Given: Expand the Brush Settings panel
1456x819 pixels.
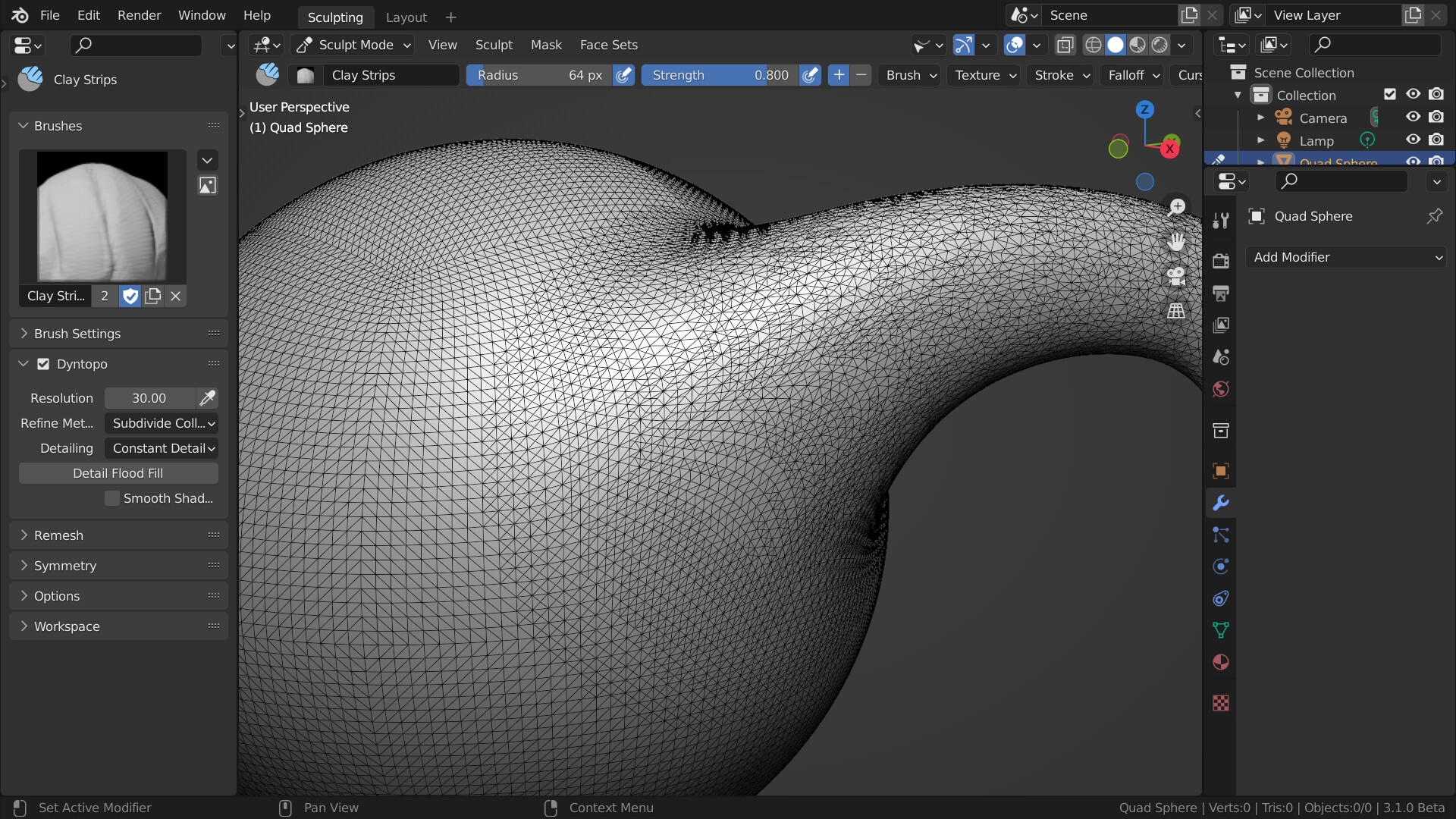Looking at the screenshot, I should tap(77, 333).
